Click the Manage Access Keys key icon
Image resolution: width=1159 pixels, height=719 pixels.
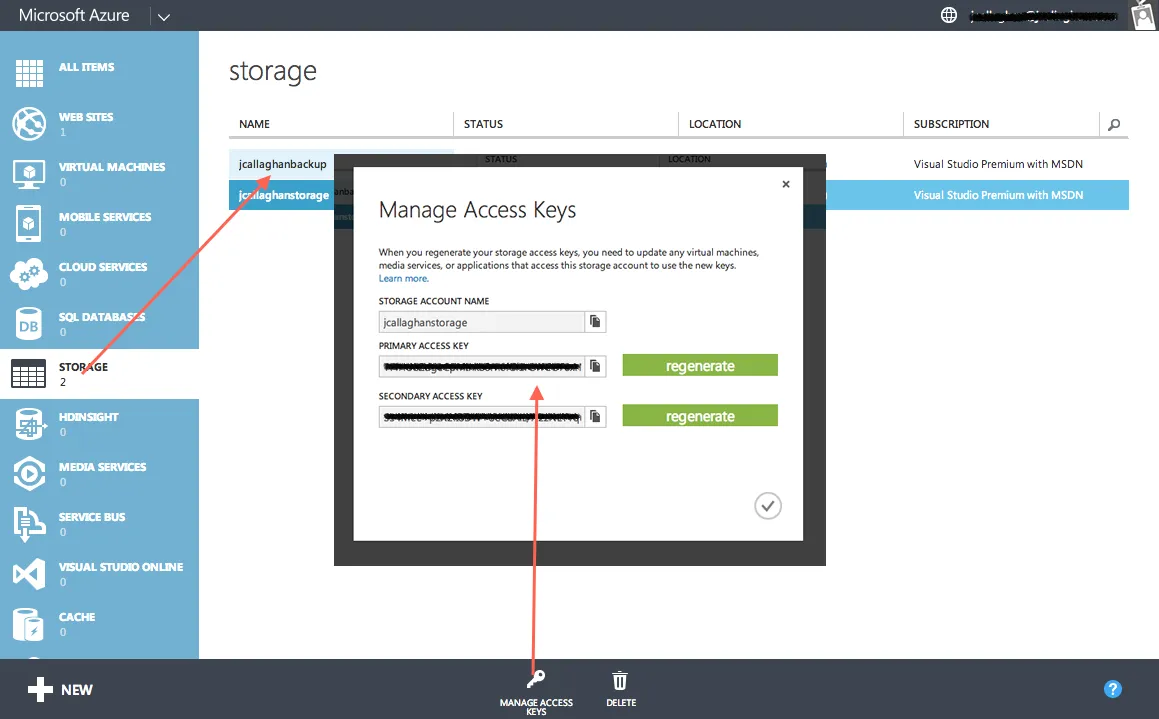point(536,679)
